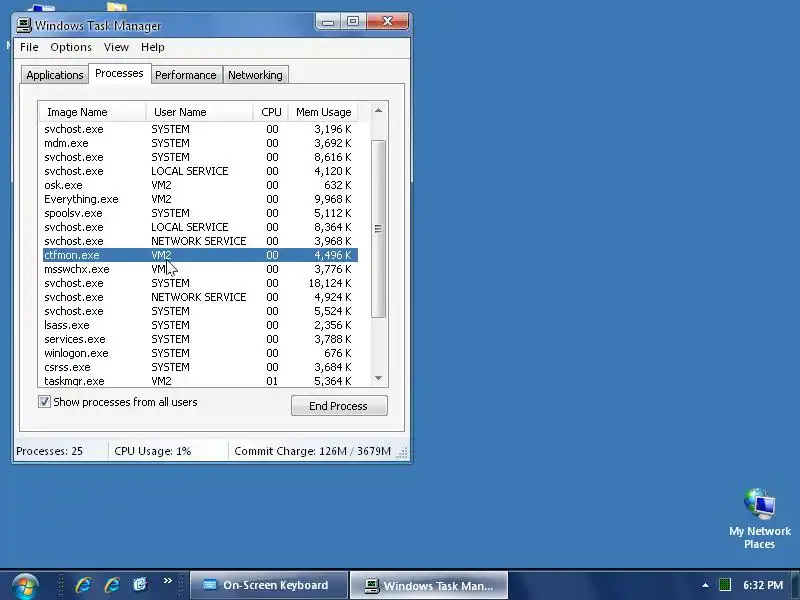The width and height of the screenshot is (800, 600).
Task: Switch to the Applications tab
Action: 55,75
